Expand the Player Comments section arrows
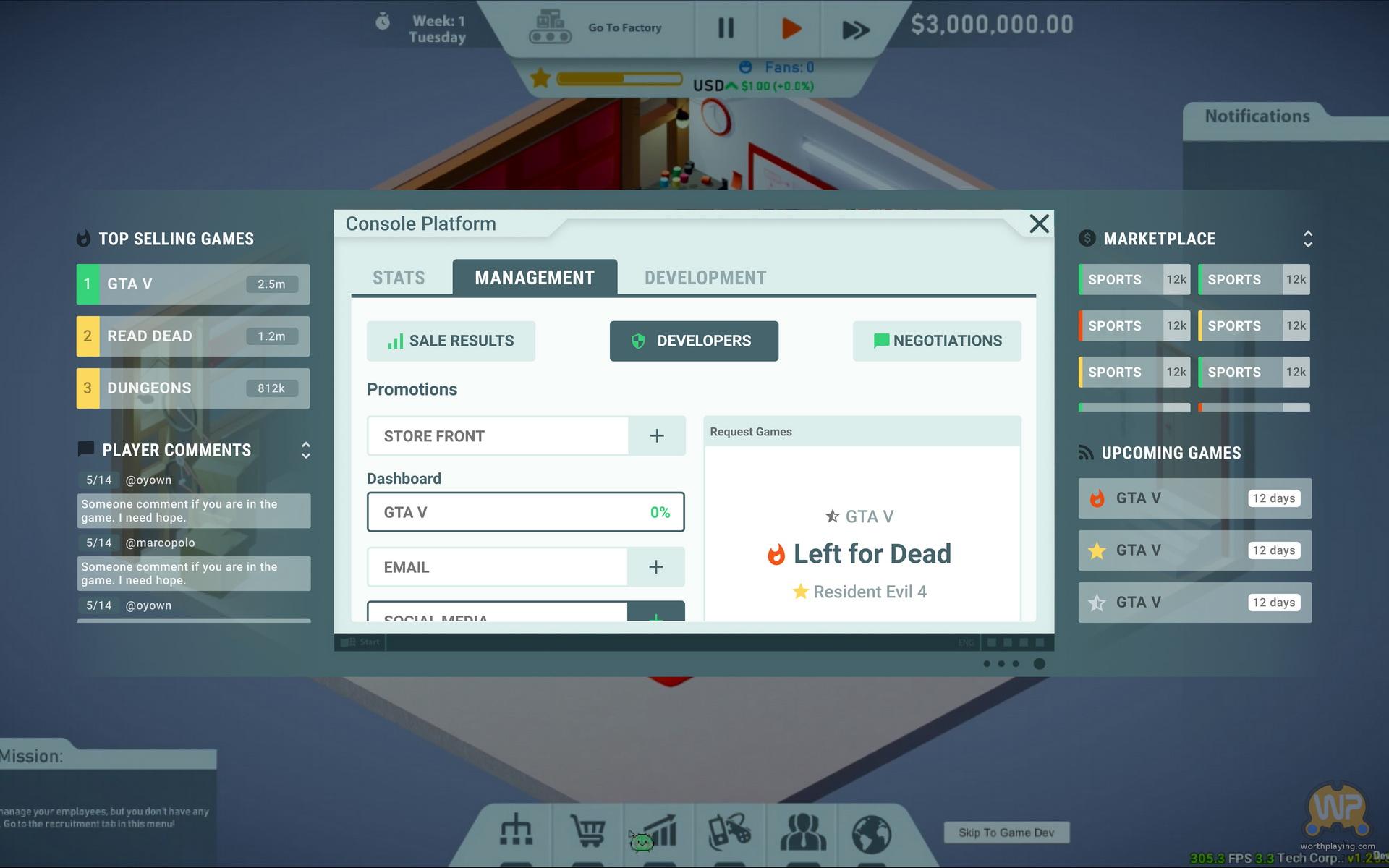This screenshot has height=868, width=1389. point(305,450)
